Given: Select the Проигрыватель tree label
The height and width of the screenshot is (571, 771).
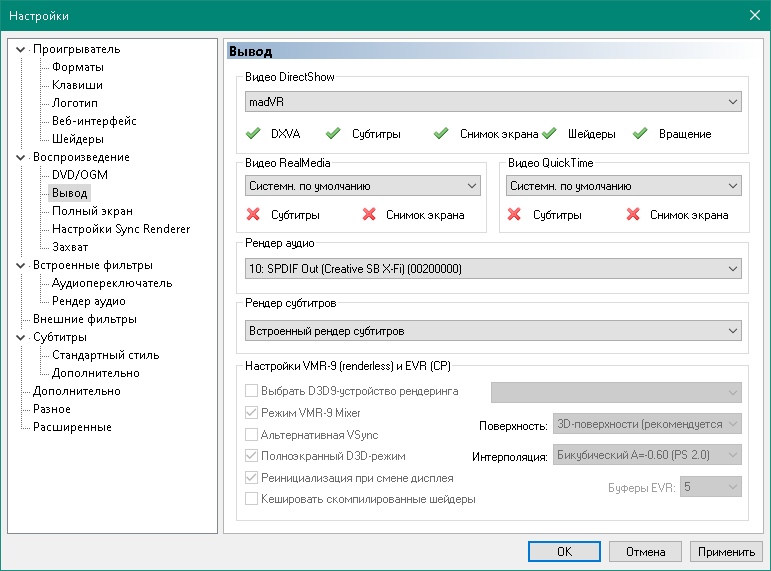Looking at the screenshot, I should point(76,49).
